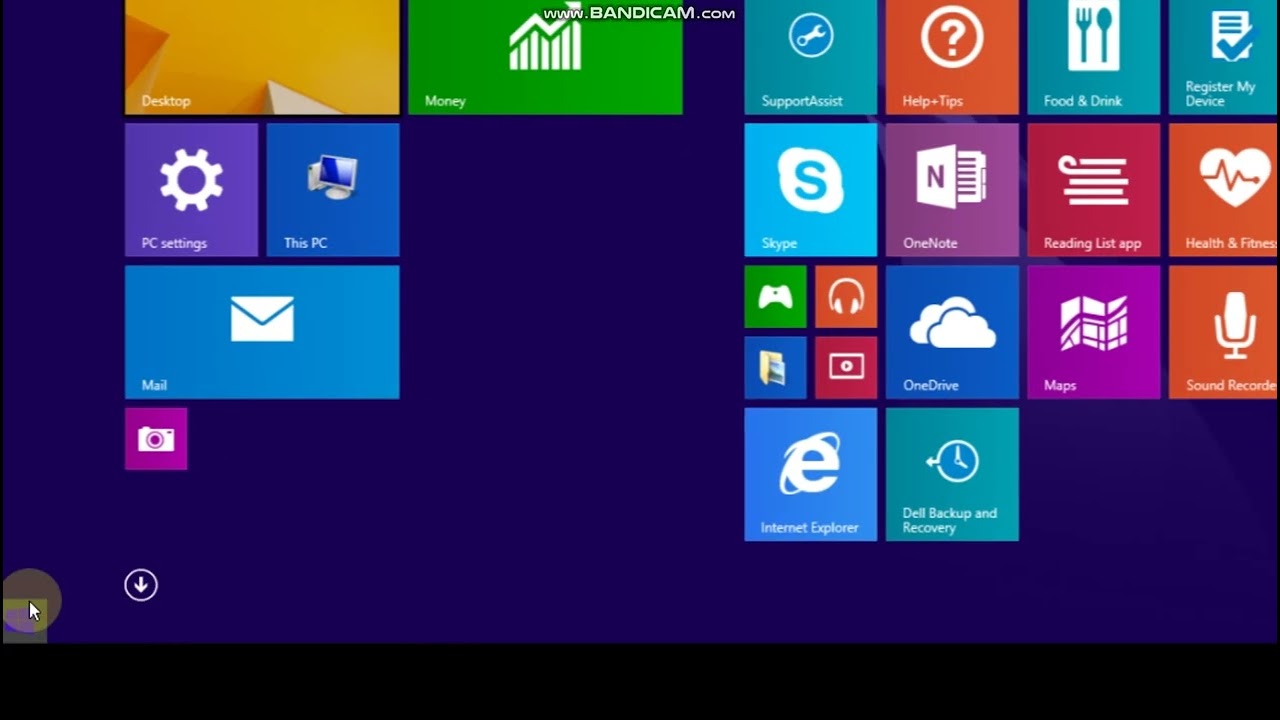
Task: Open the OneNote tile
Action: point(952,190)
